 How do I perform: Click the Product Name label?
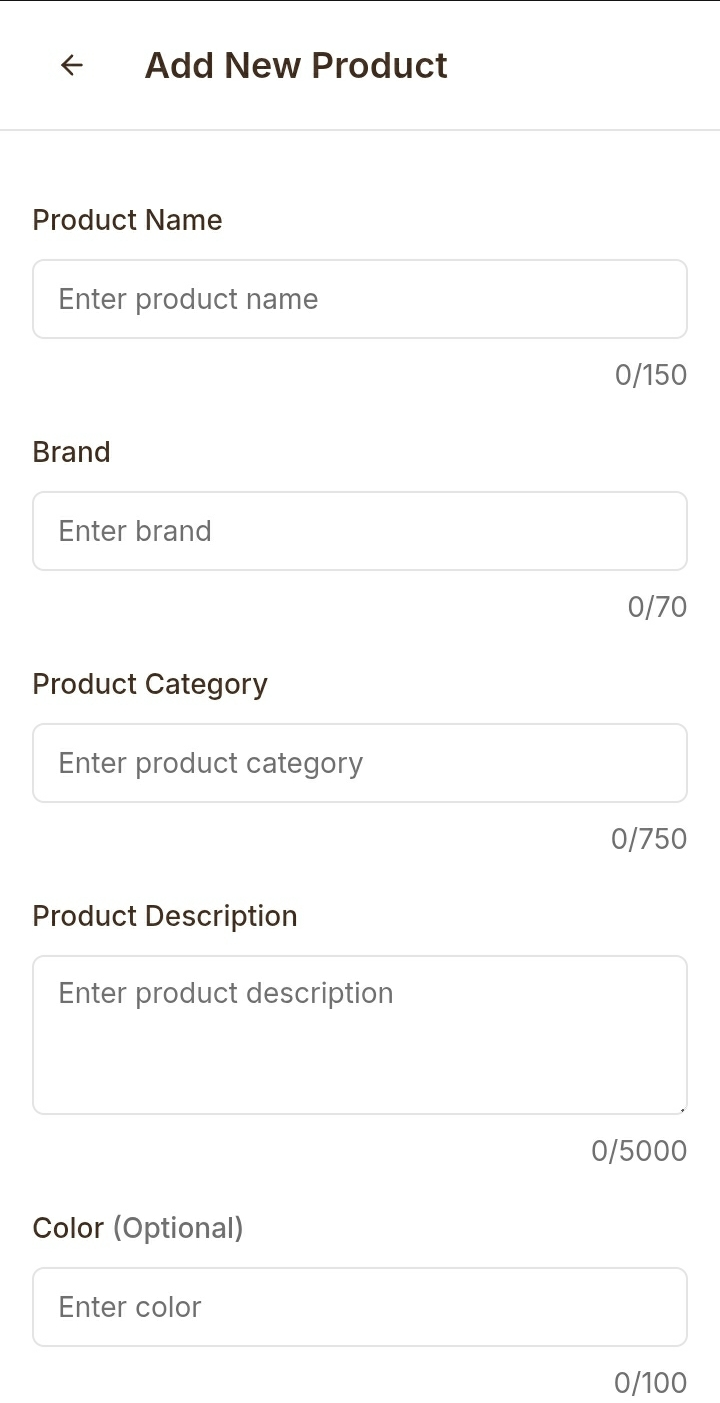click(x=127, y=220)
